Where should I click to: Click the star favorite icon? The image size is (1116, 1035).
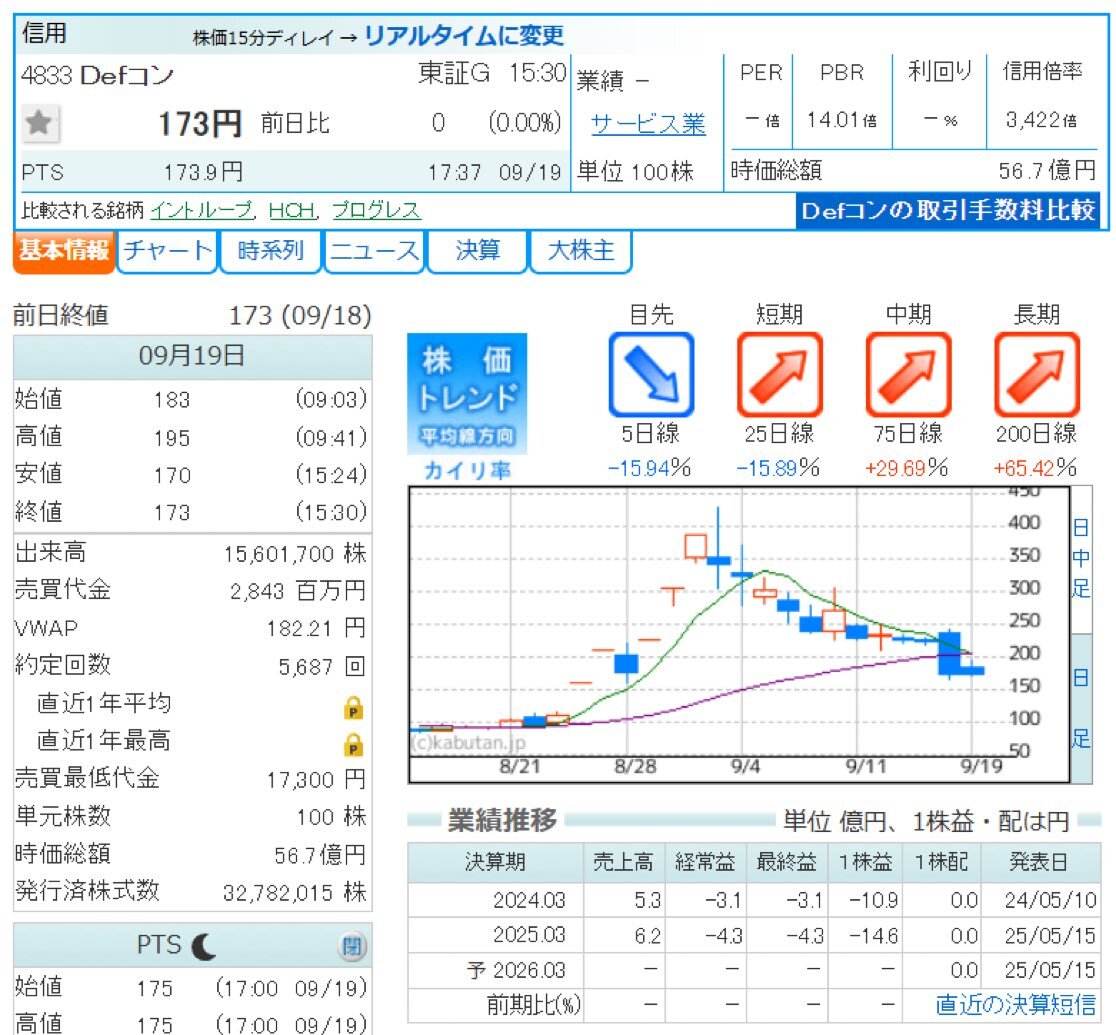coord(40,123)
